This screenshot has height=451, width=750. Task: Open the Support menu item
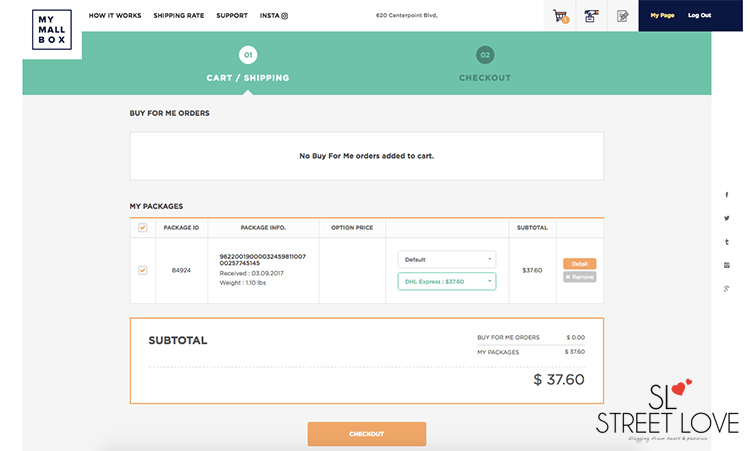click(232, 15)
